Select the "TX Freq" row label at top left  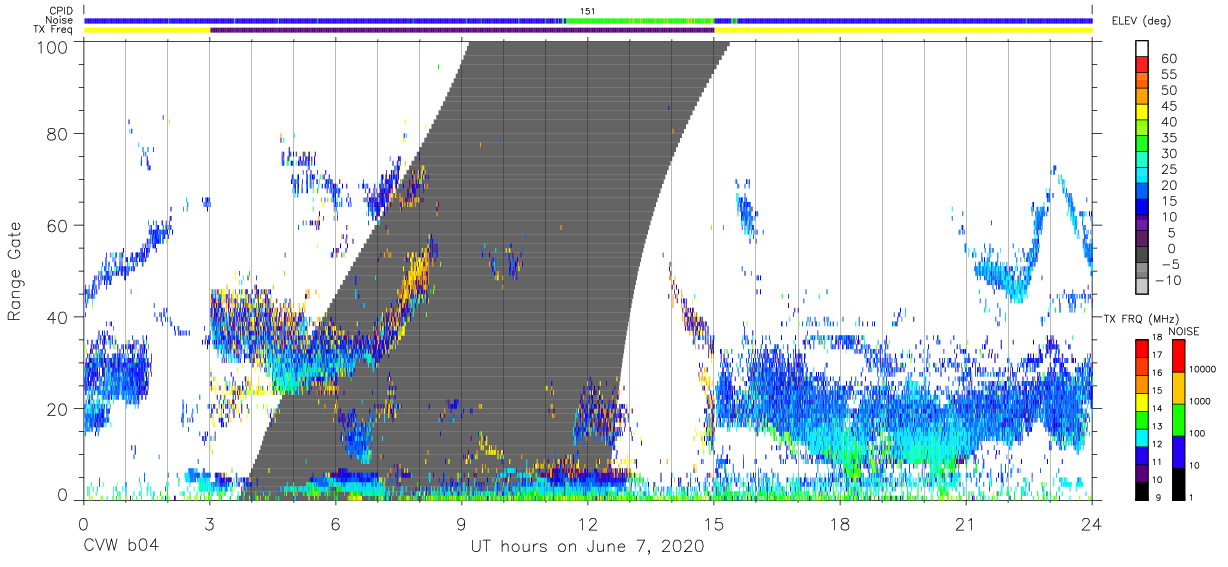(x=53, y=30)
